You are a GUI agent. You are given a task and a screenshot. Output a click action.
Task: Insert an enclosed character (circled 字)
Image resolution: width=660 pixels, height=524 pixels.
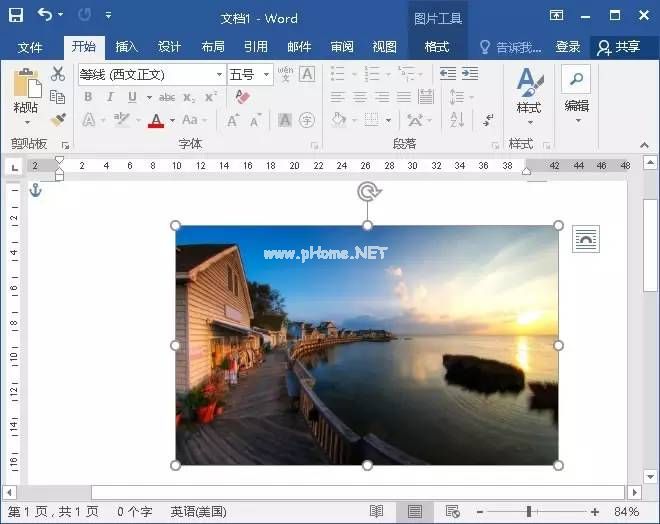coord(307,120)
